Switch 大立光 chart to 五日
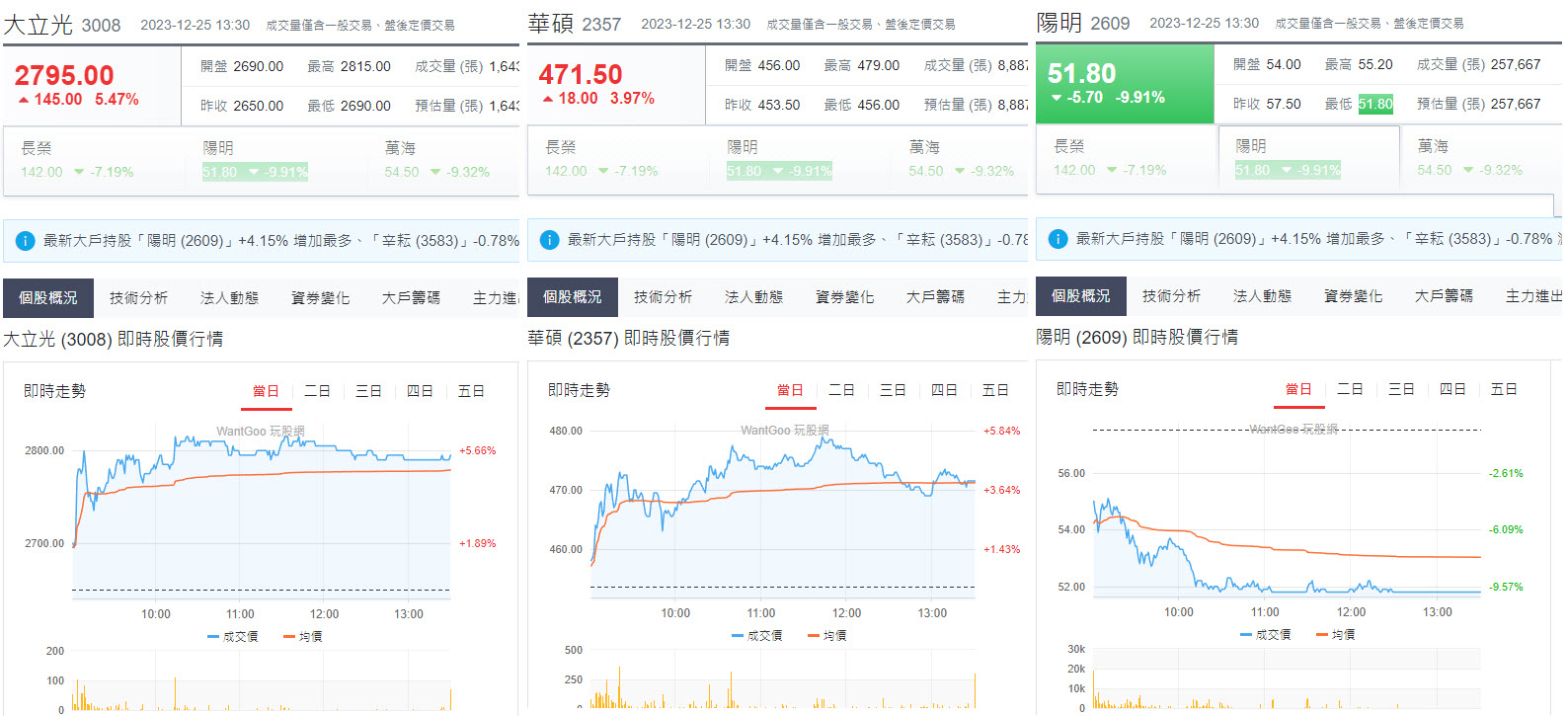 [x=472, y=392]
